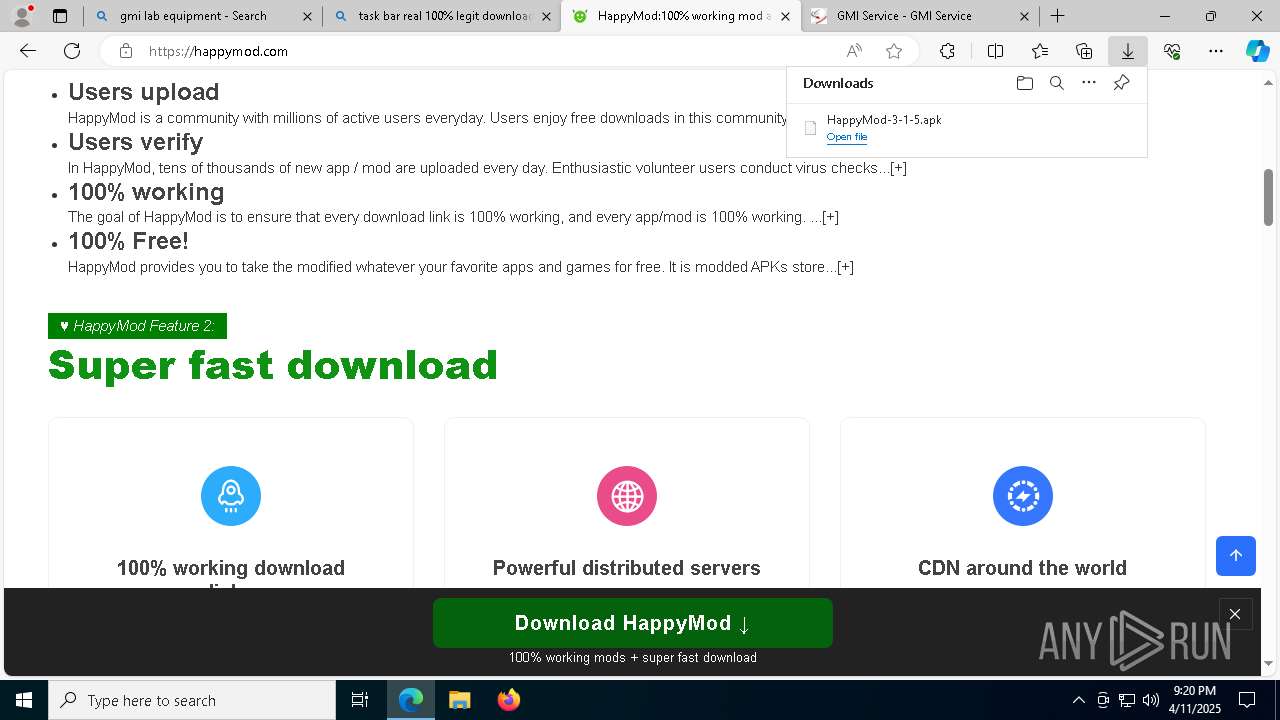This screenshot has width=1280, height=720.
Task: Close the bottom download banner
Action: (x=1235, y=614)
